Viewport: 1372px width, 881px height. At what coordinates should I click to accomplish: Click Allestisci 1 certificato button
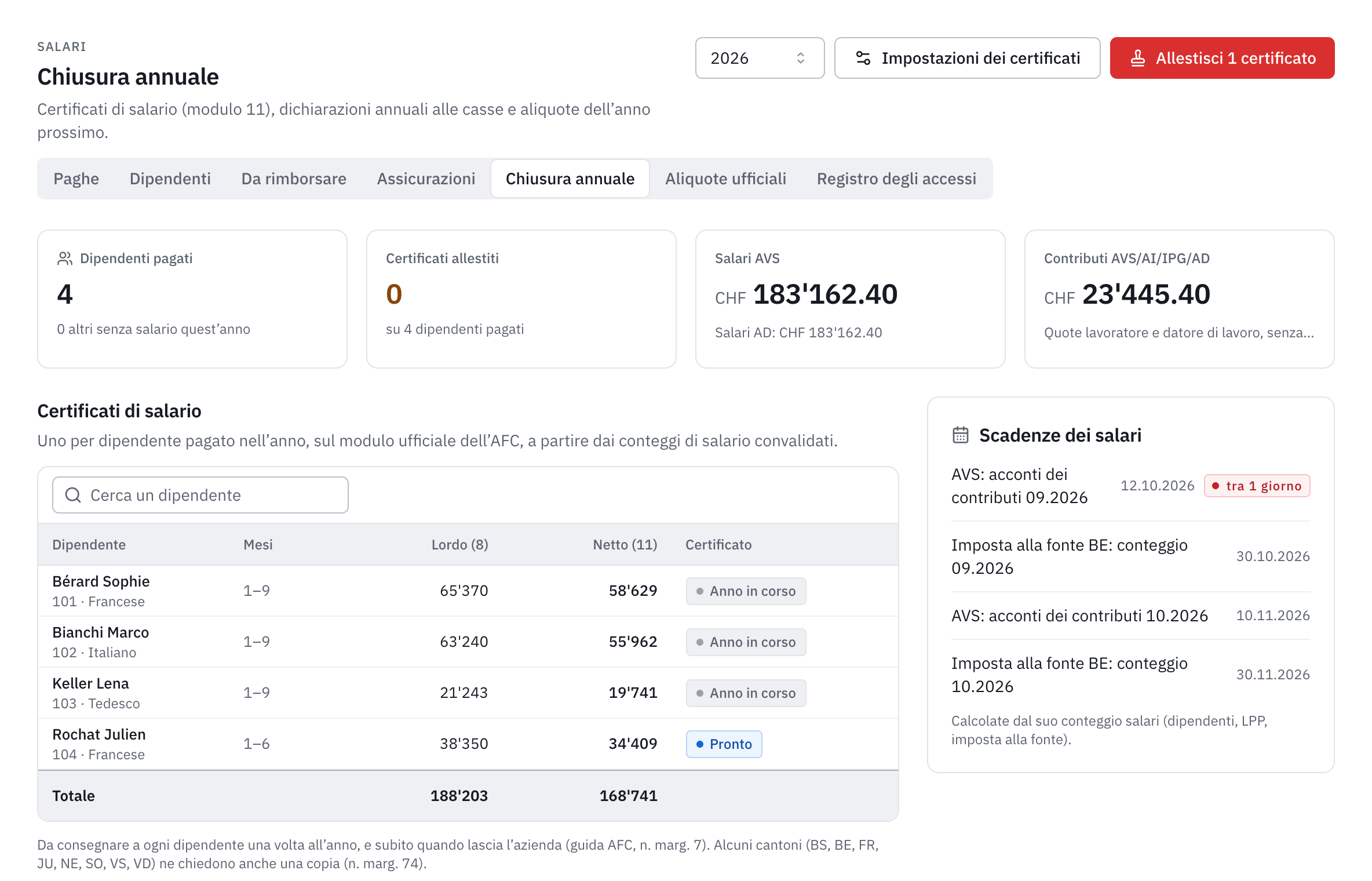(x=1222, y=58)
